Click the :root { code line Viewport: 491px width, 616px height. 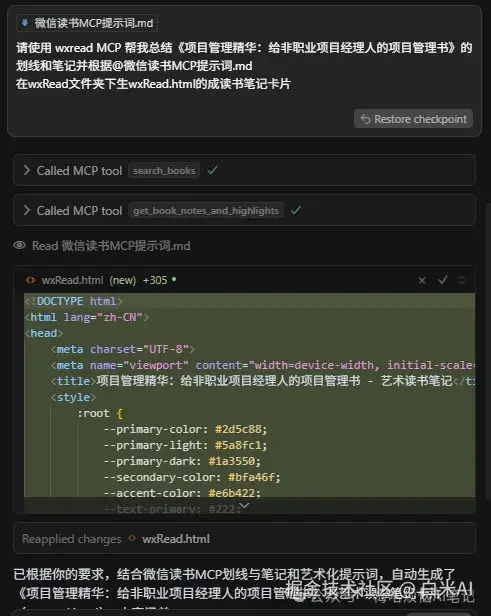pyautogui.click(x=100, y=413)
